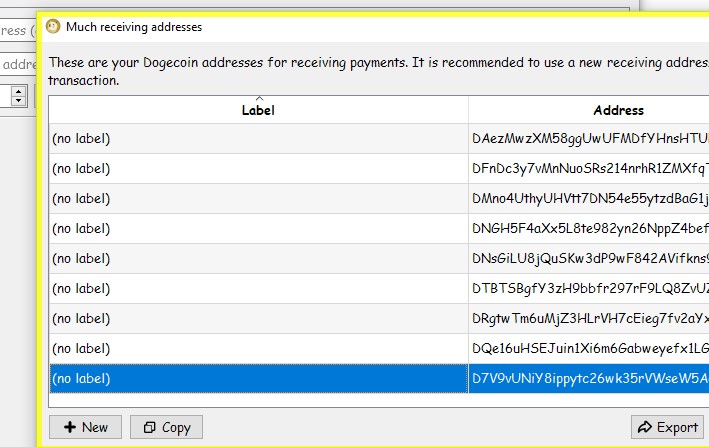Click the highlighted label cell of D7V9vUNiY8 row
Viewport: 709px width, 447px height.
click(258, 378)
